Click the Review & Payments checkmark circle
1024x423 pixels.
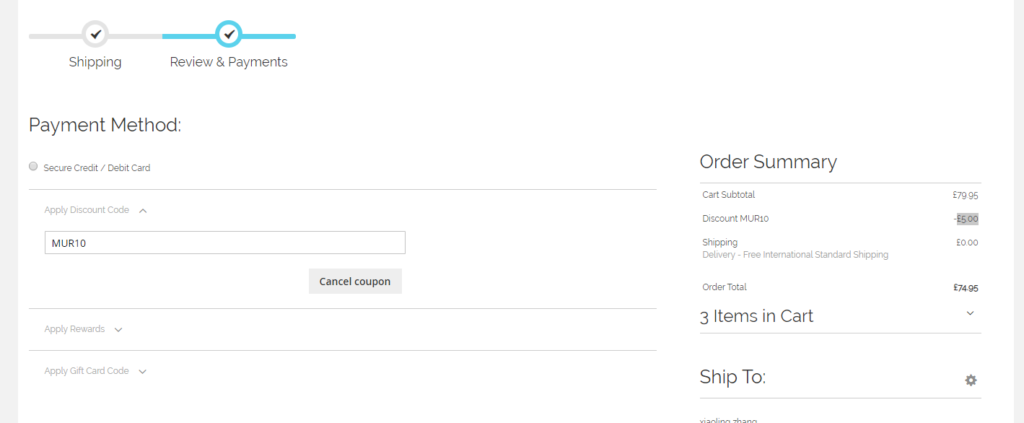coord(229,34)
